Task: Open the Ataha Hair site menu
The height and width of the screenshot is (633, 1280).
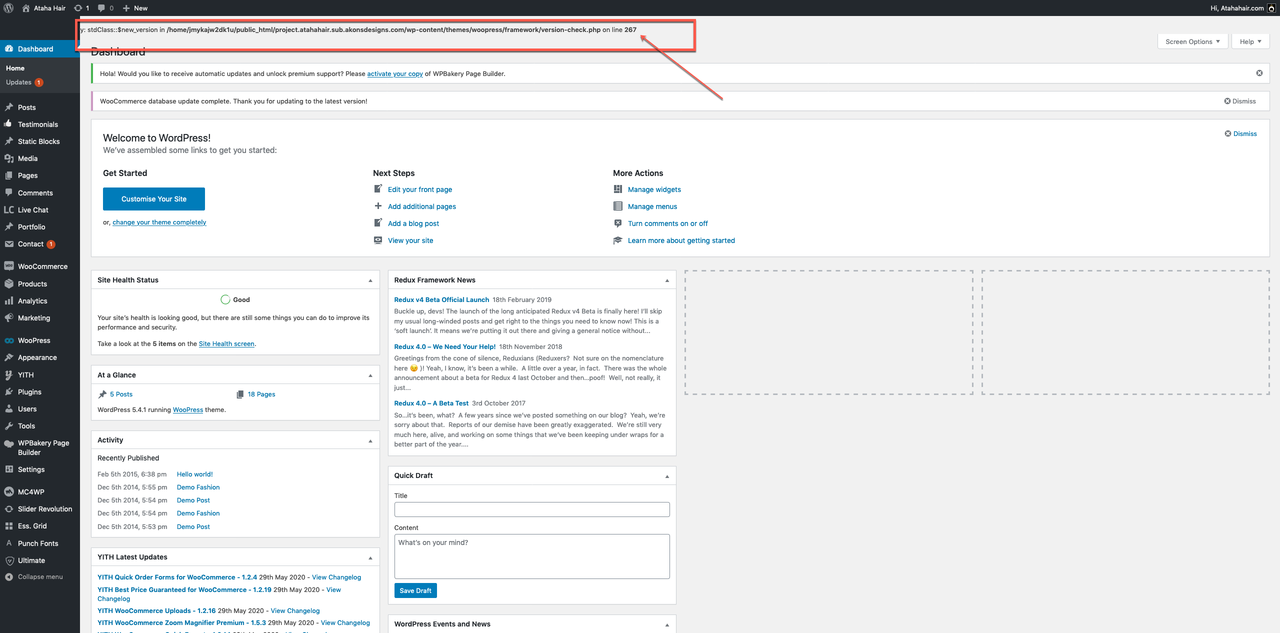Action: 41,7
